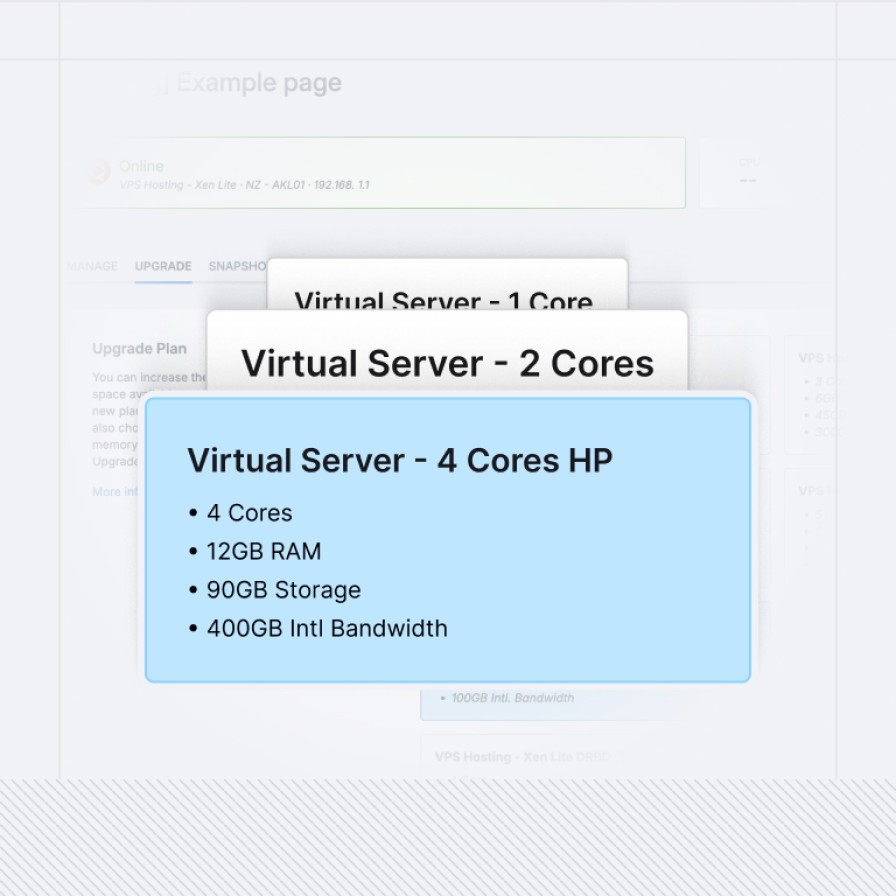Go to the SNAPSHOT tab
Image resolution: width=896 pixels, height=896 pixels.
237,267
